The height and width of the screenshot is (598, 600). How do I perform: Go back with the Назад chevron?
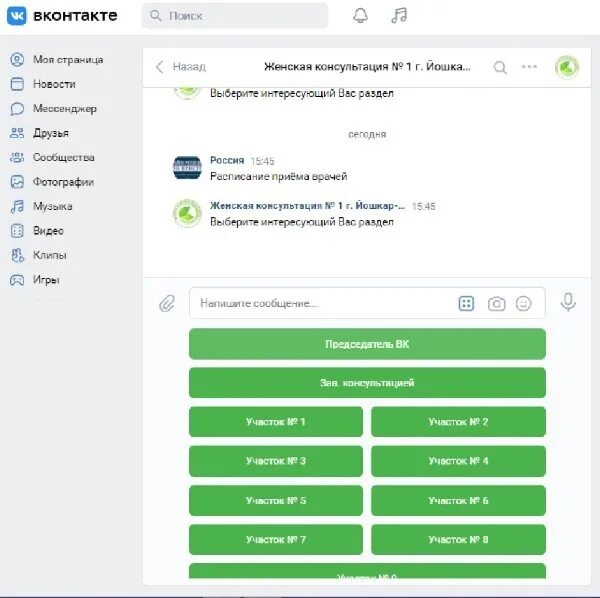(x=160, y=67)
